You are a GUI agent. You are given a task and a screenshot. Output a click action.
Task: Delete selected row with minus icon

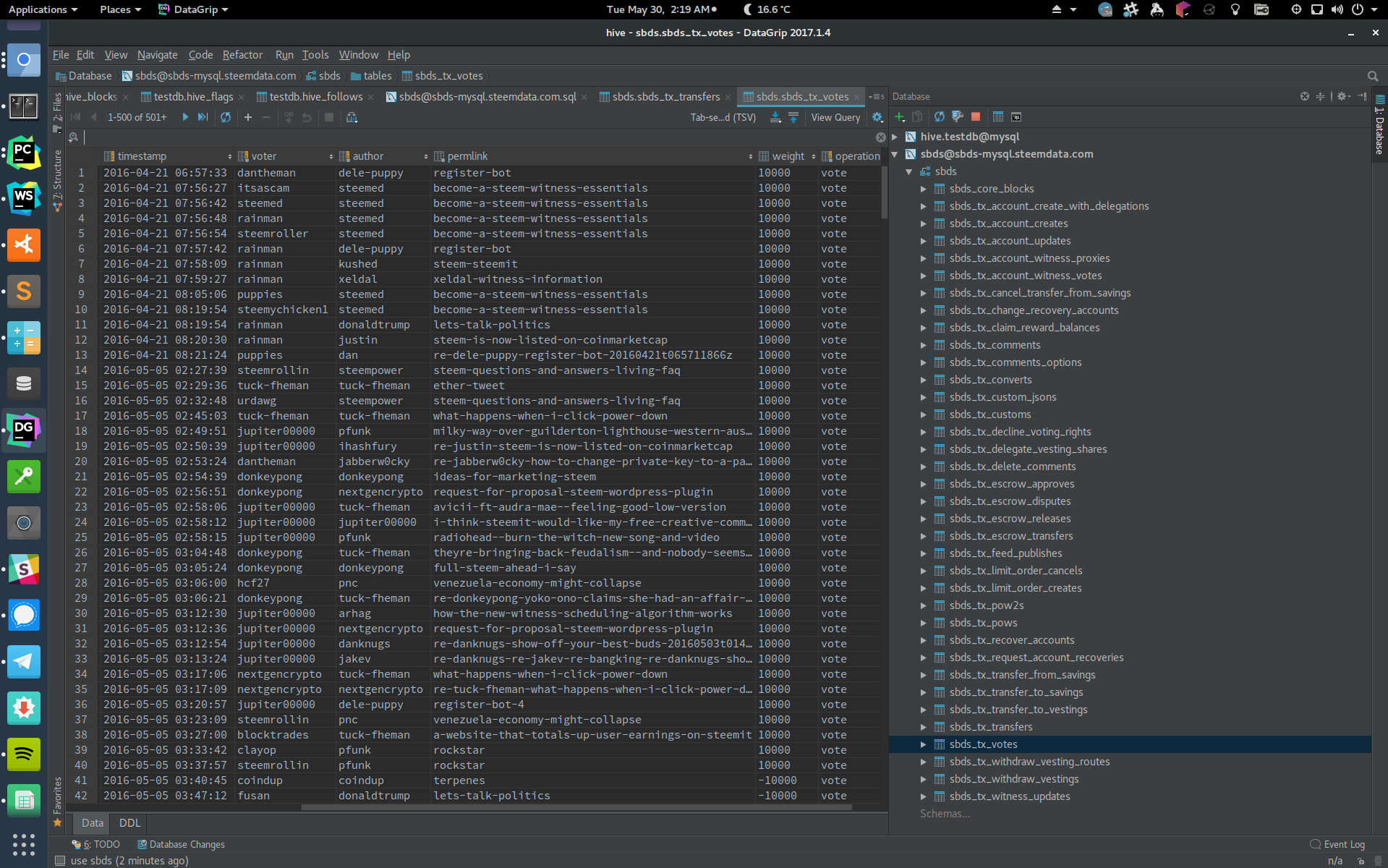(266, 117)
